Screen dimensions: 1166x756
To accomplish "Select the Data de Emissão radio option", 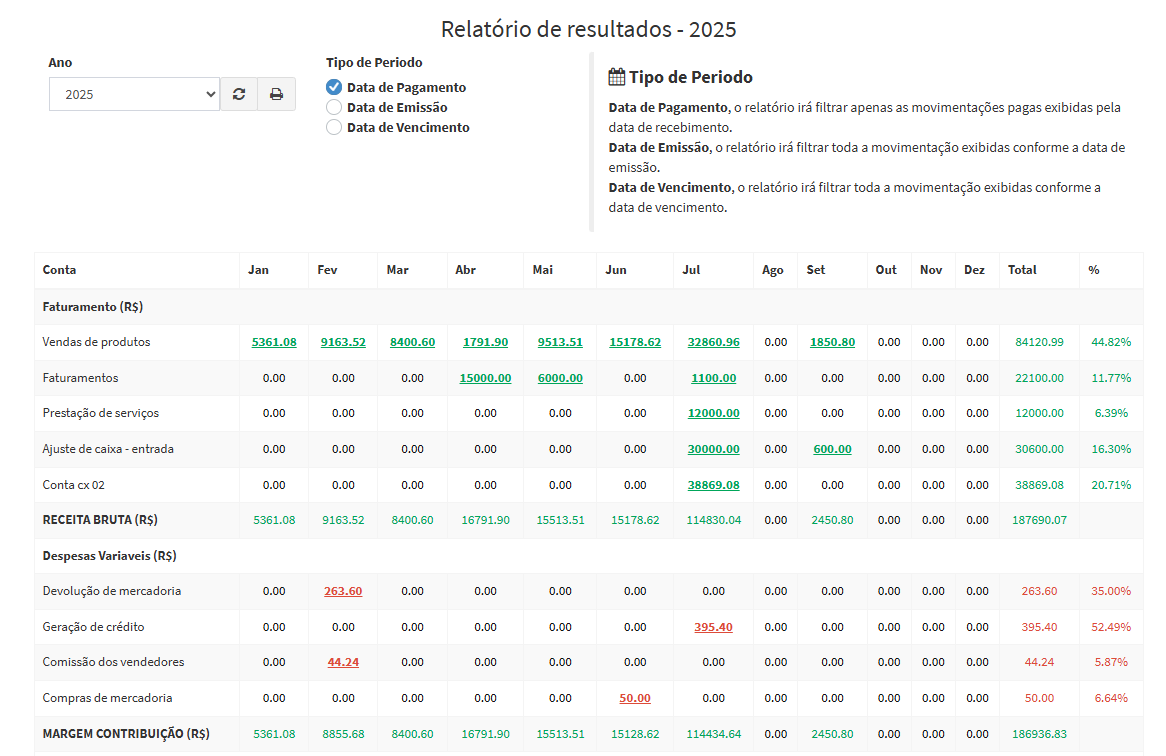I will pos(334,107).
